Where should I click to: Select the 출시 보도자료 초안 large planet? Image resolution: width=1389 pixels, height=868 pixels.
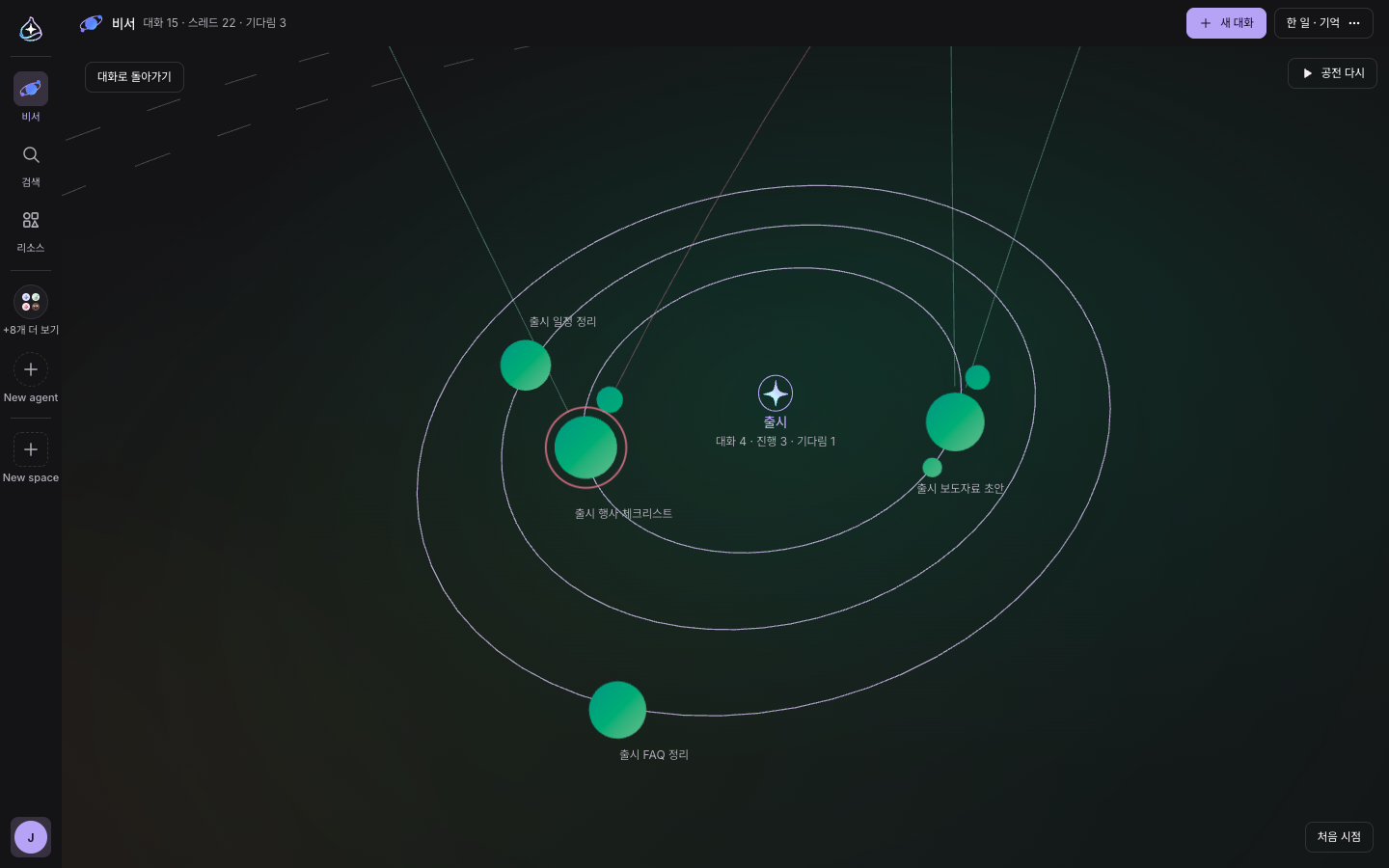point(955,421)
